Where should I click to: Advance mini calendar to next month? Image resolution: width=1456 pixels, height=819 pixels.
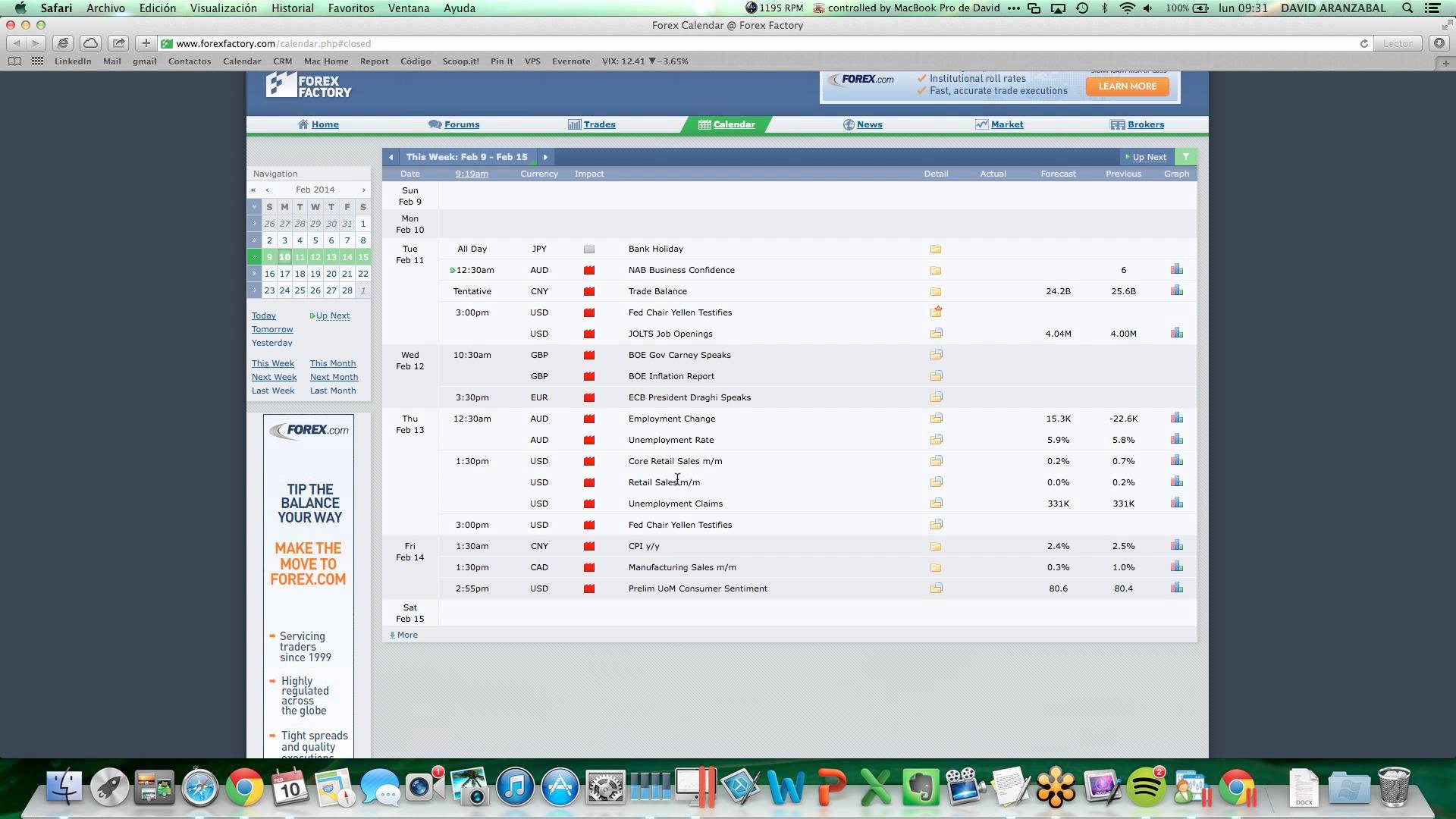[x=363, y=190]
